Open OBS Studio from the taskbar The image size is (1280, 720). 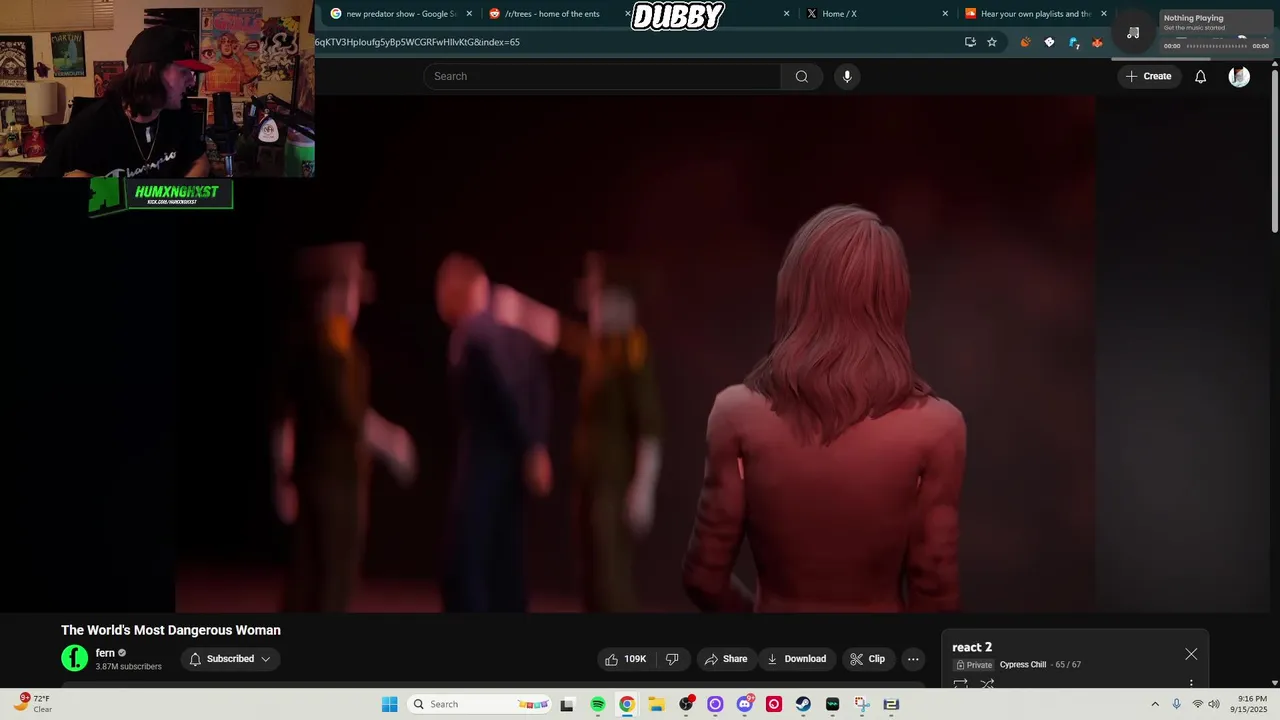[686, 704]
